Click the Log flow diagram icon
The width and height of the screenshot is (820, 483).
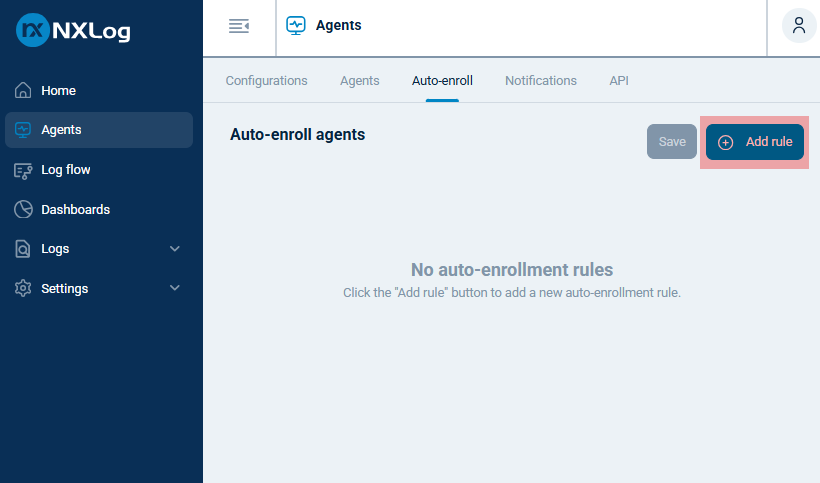point(23,170)
